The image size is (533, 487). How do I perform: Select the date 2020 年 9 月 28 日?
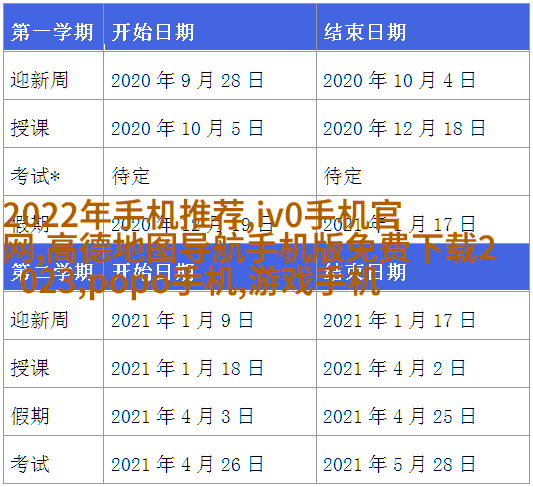click(x=187, y=80)
